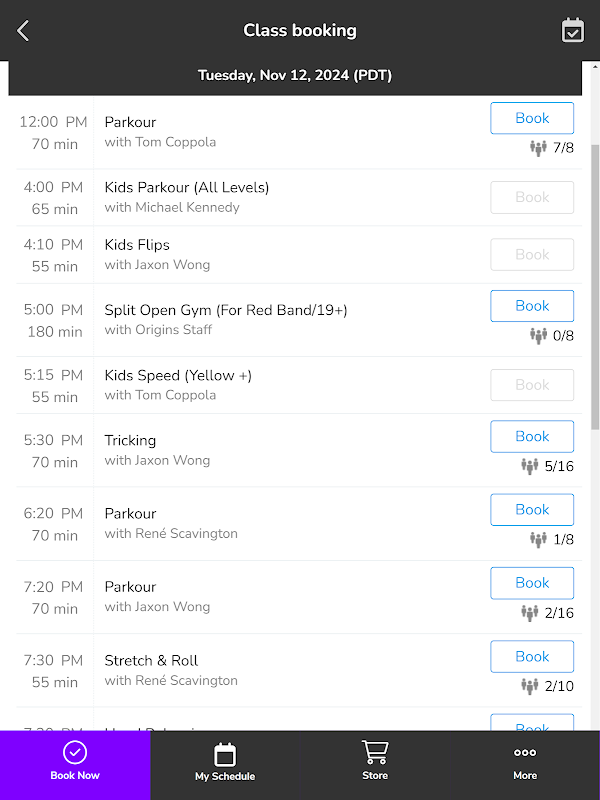Click the attendee icon beside 7/8
Screen dimensions: 600x800
pos(538,148)
